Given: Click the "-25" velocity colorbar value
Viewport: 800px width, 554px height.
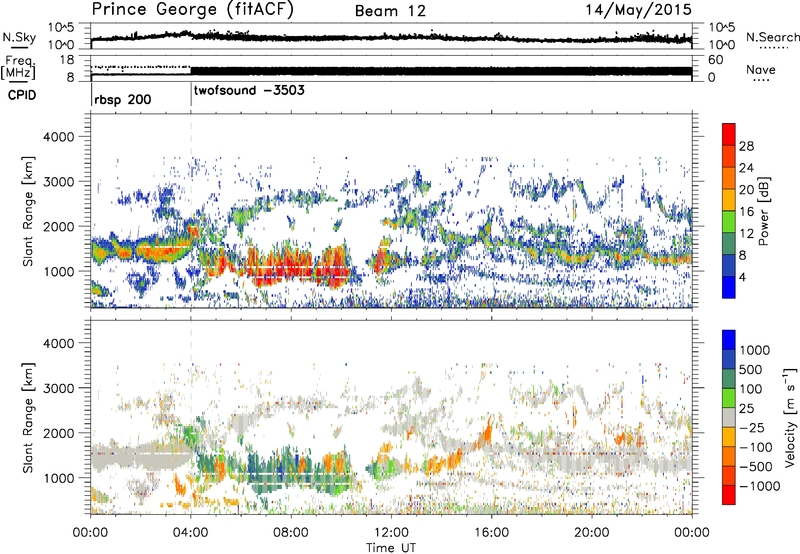Looking at the screenshot, I should click(751, 427).
